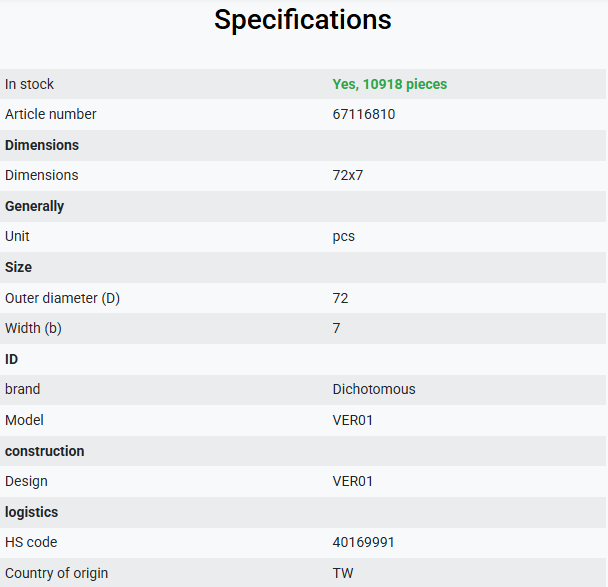
Task: Click article number 67116810
Action: pos(364,114)
